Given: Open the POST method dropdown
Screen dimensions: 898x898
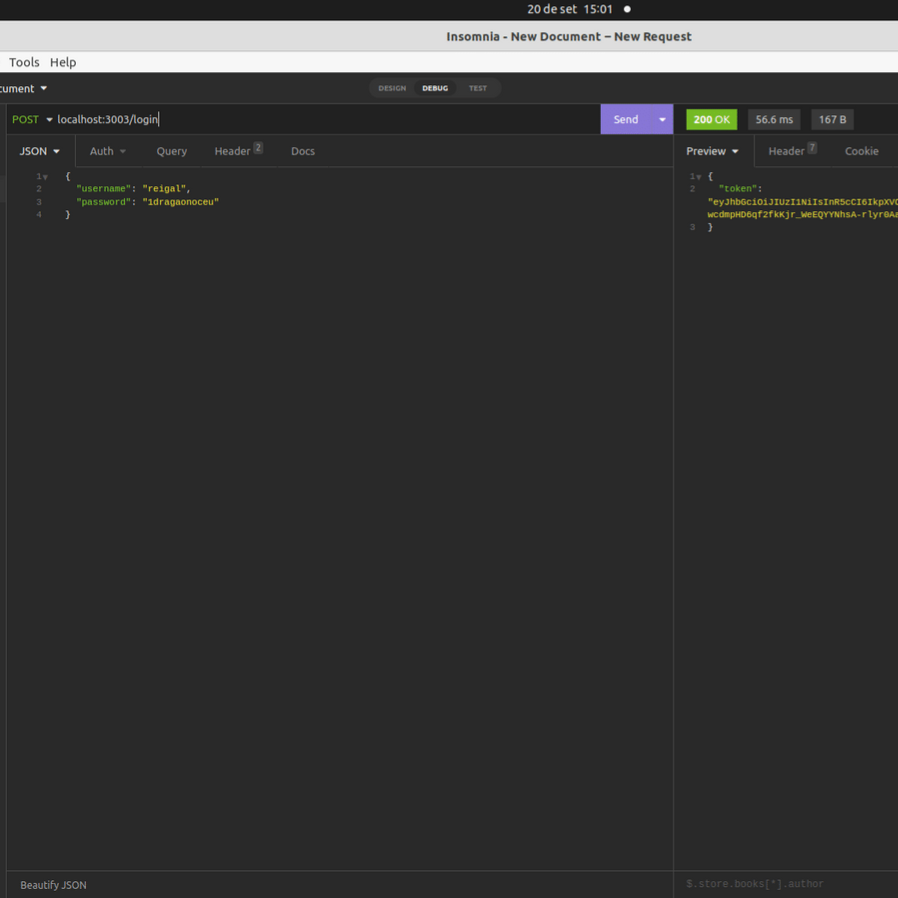Looking at the screenshot, I should click(x=32, y=119).
